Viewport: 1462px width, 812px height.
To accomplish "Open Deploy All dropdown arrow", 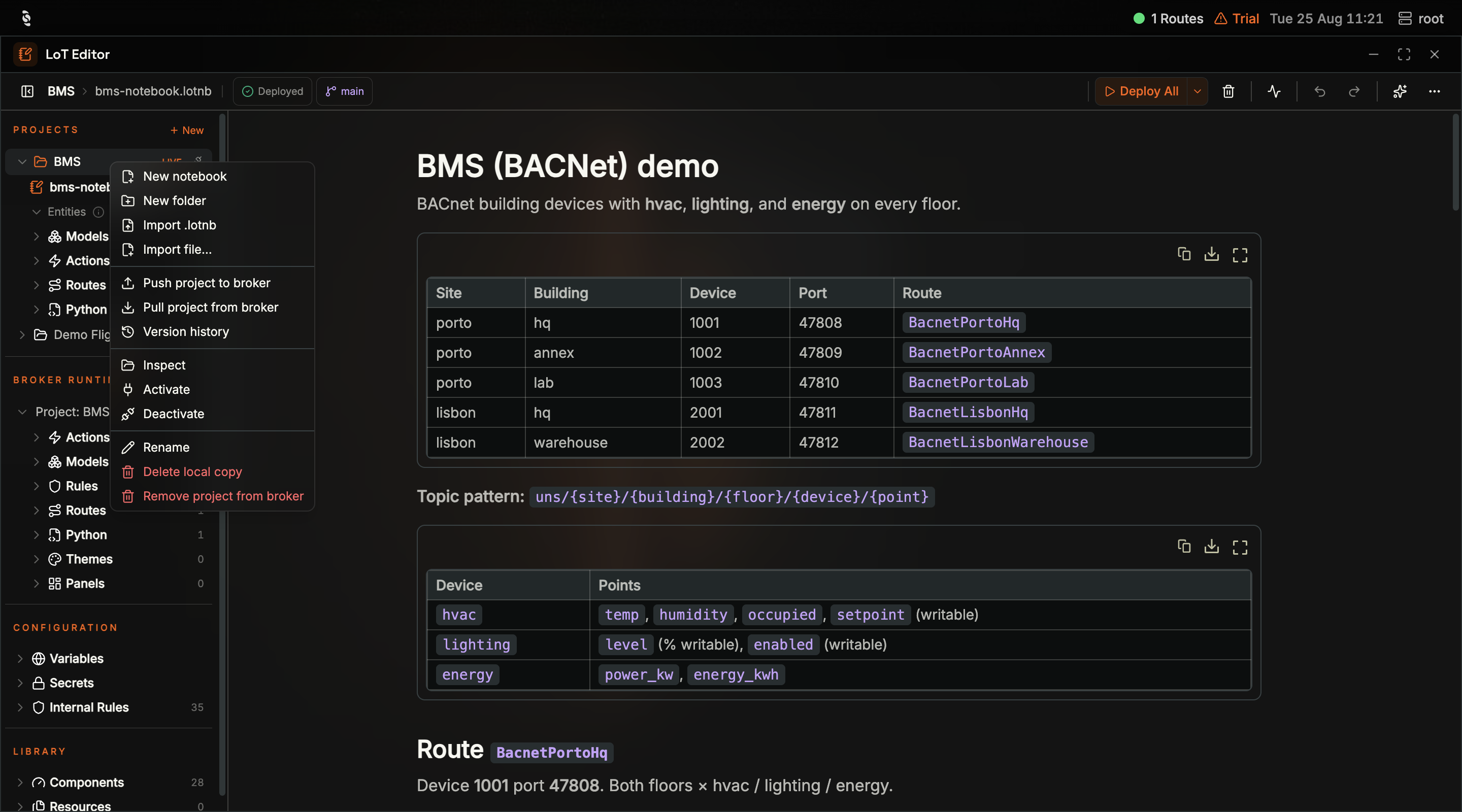I will click(1198, 91).
